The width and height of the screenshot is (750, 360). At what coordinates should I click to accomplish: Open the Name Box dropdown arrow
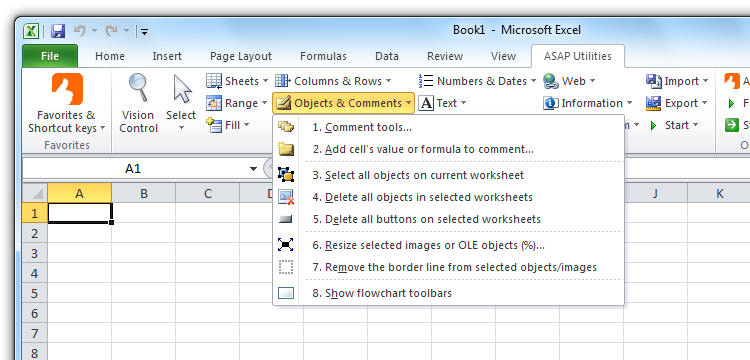click(x=253, y=169)
